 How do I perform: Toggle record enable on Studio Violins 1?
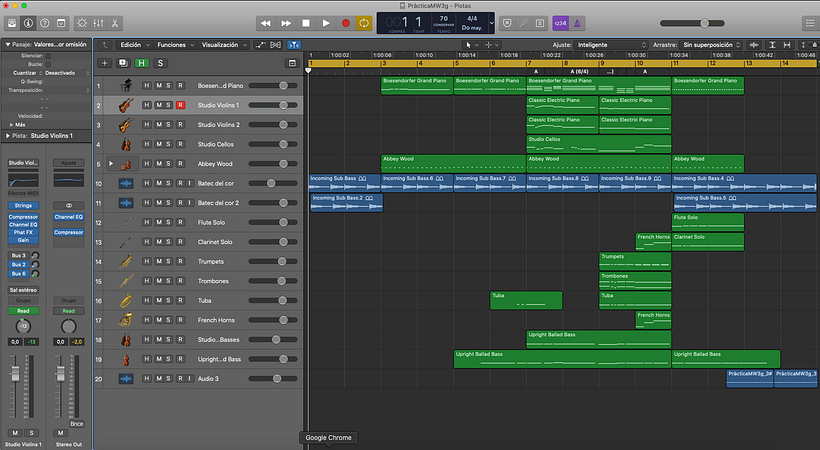(x=181, y=105)
